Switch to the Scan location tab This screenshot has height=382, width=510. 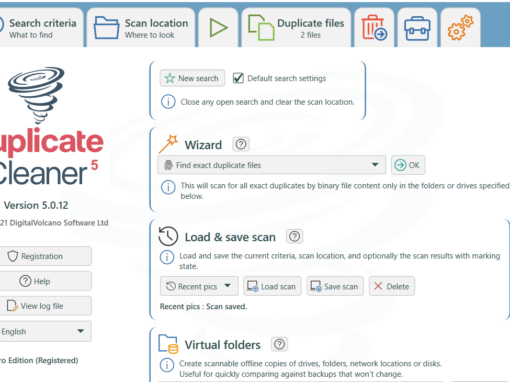click(x=141, y=28)
